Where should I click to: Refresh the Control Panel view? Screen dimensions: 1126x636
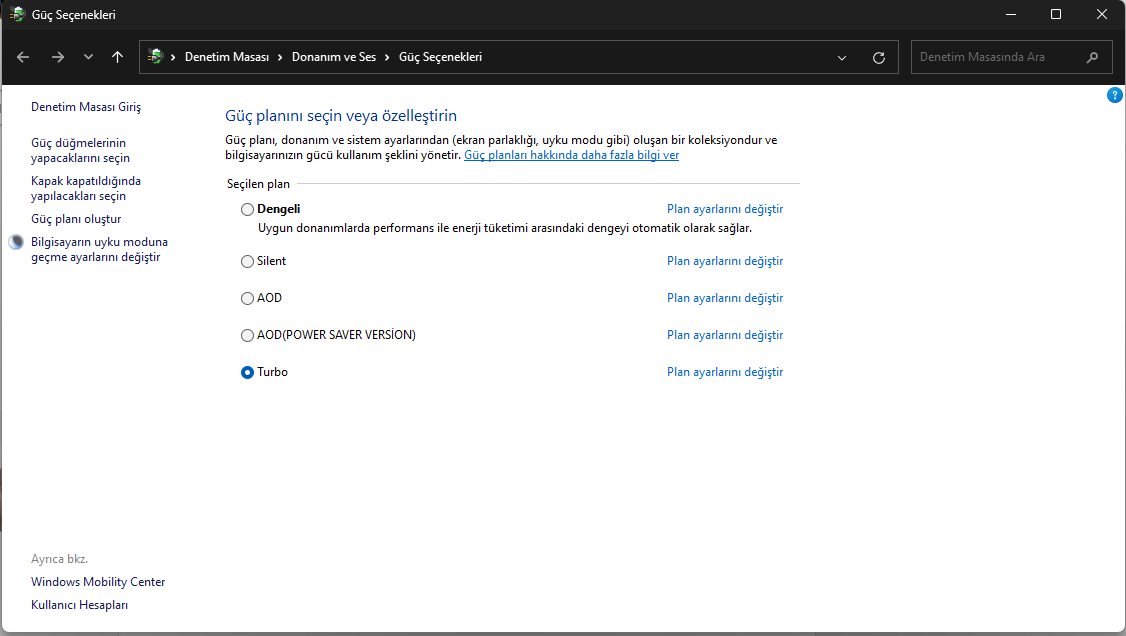pos(879,58)
